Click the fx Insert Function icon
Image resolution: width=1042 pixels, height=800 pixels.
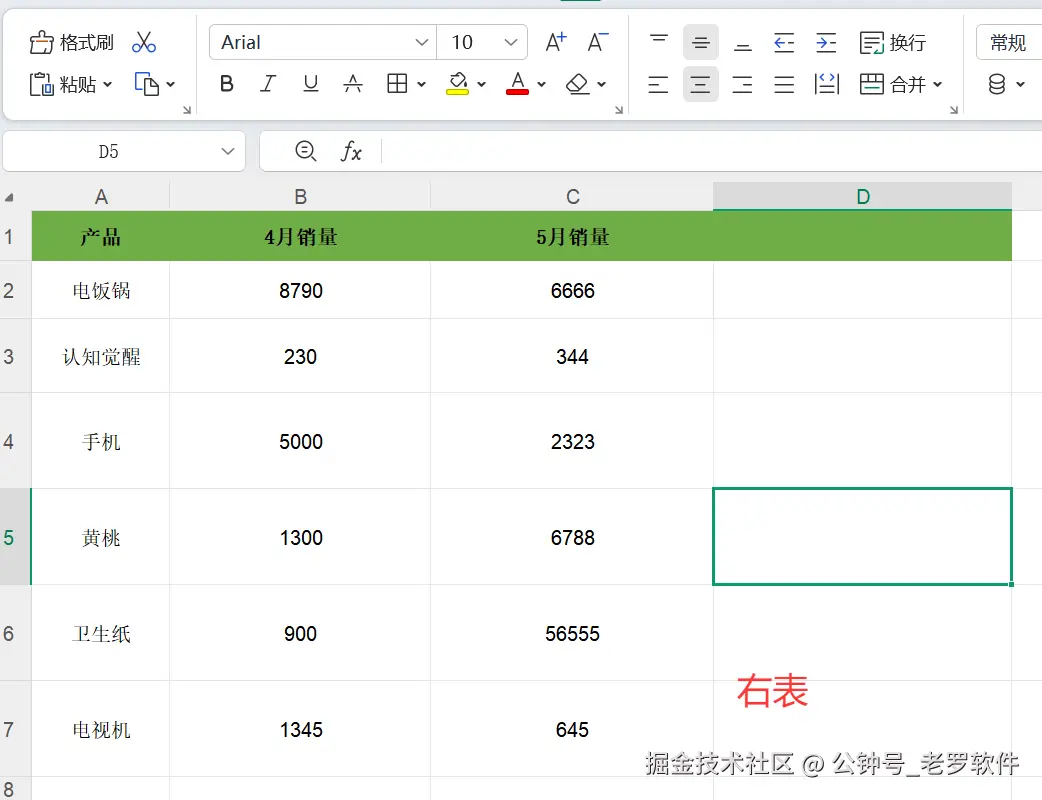[351, 151]
